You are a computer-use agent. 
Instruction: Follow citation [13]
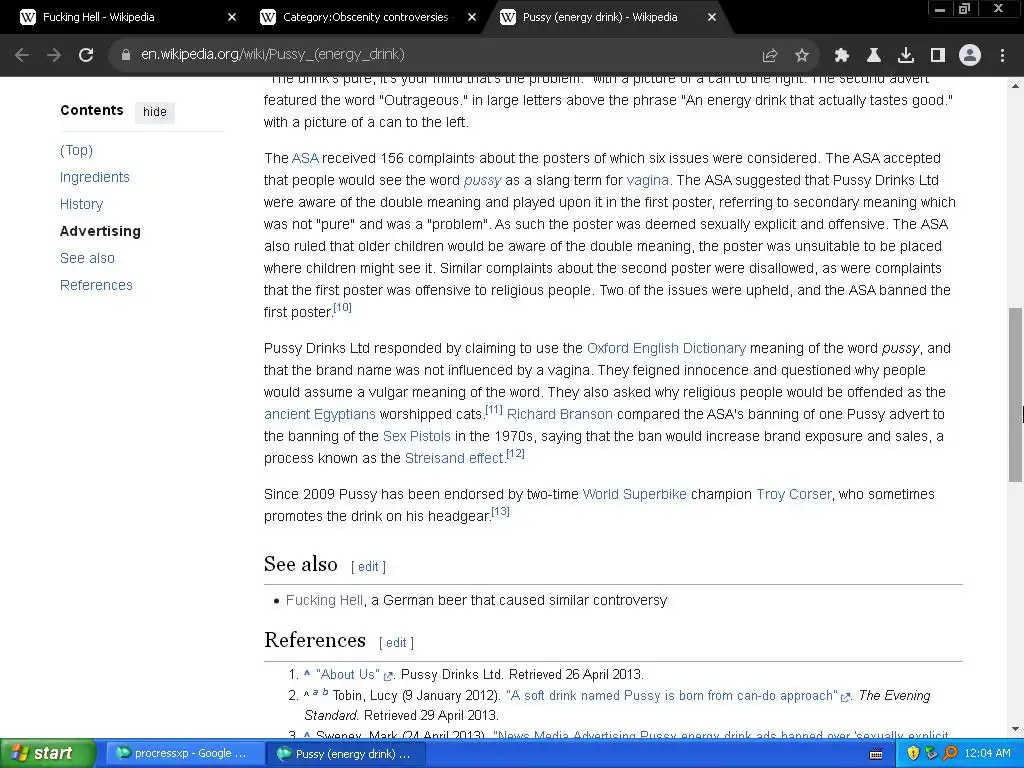[500, 511]
